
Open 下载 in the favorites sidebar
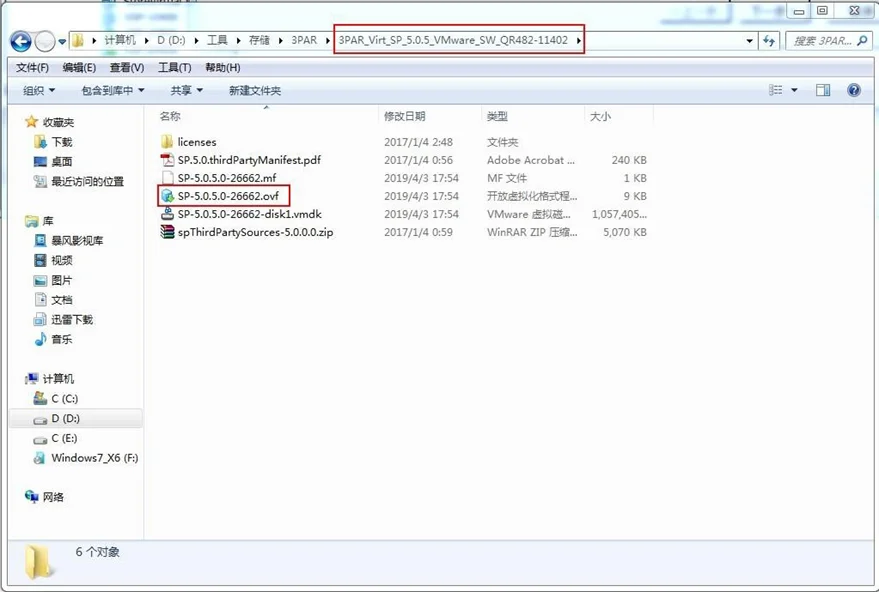point(62,142)
